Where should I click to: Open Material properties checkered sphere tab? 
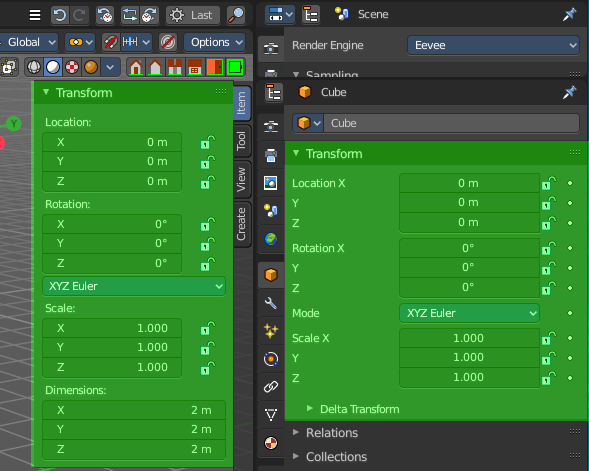[271, 443]
